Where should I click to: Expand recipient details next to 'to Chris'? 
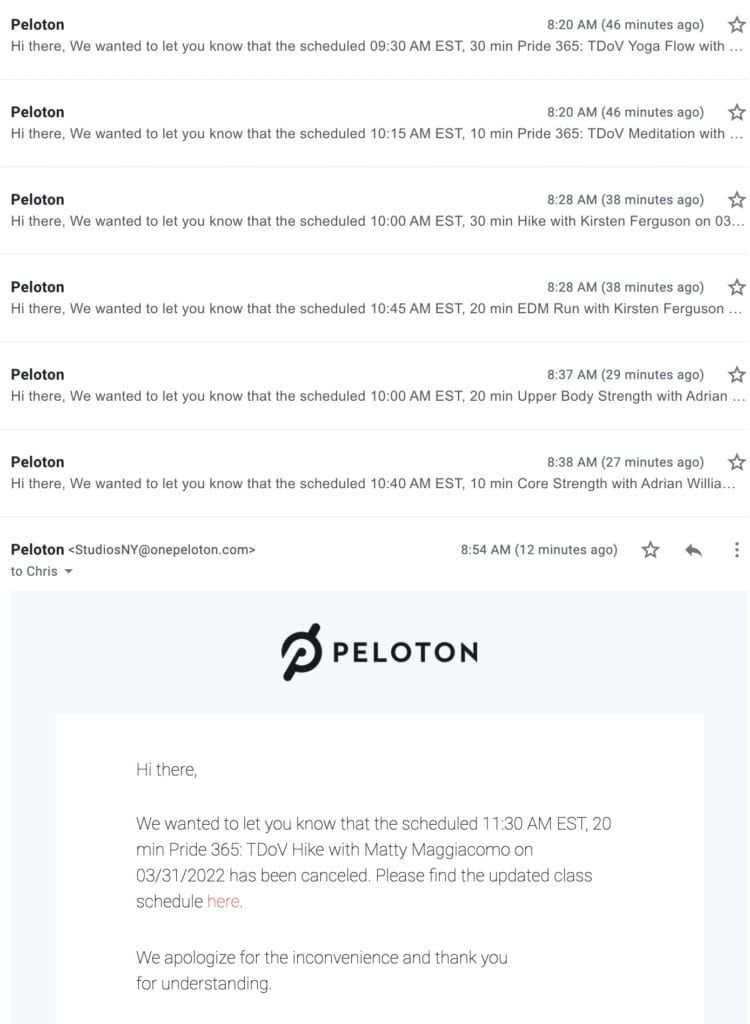(x=68, y=571)
